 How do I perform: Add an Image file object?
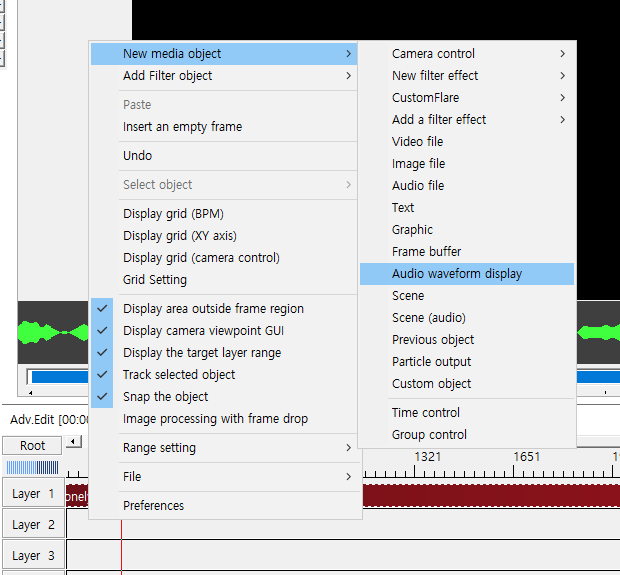click(467, 164)
